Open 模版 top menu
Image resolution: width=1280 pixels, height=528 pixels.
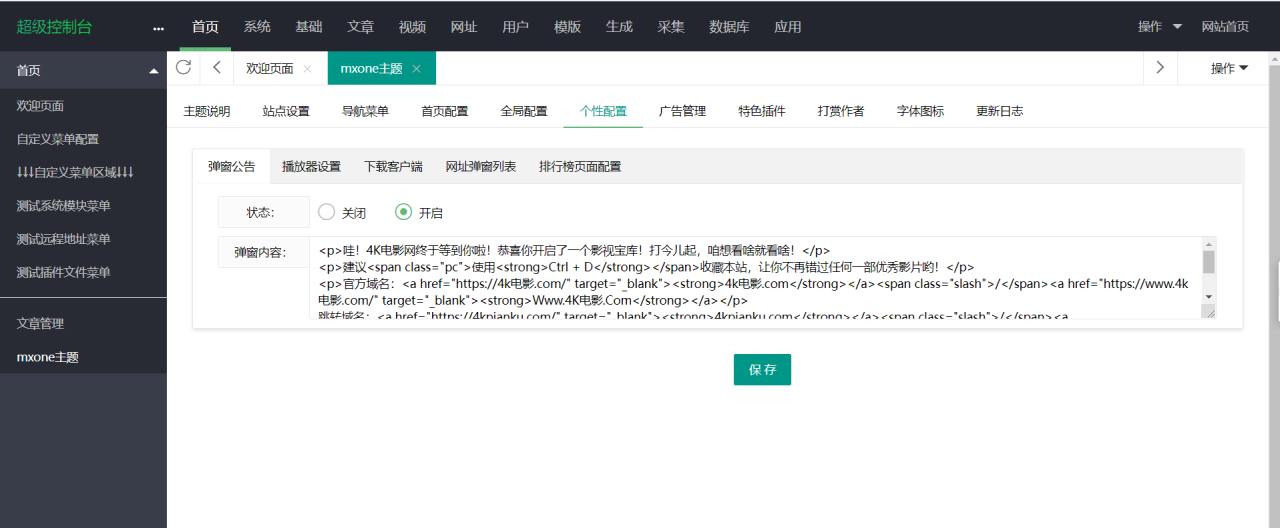[x=568, y=27]
